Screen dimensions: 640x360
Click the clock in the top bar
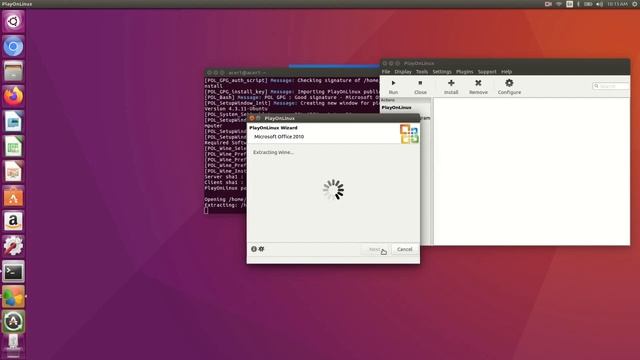pos(617,4)
